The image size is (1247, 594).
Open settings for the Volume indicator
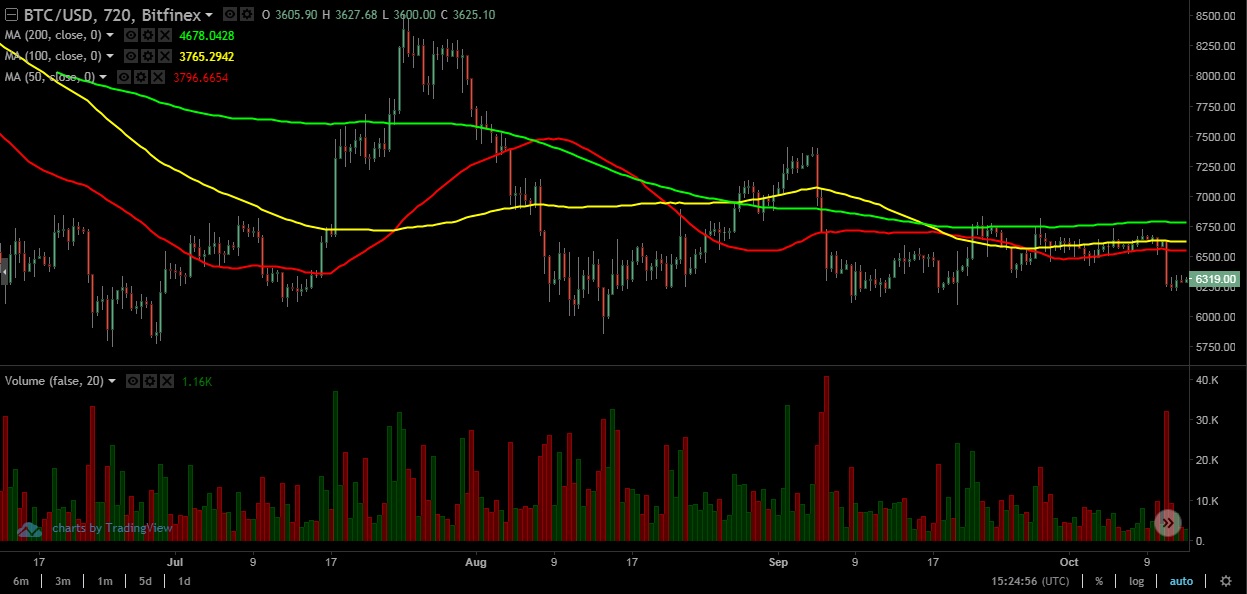(150, 382)
